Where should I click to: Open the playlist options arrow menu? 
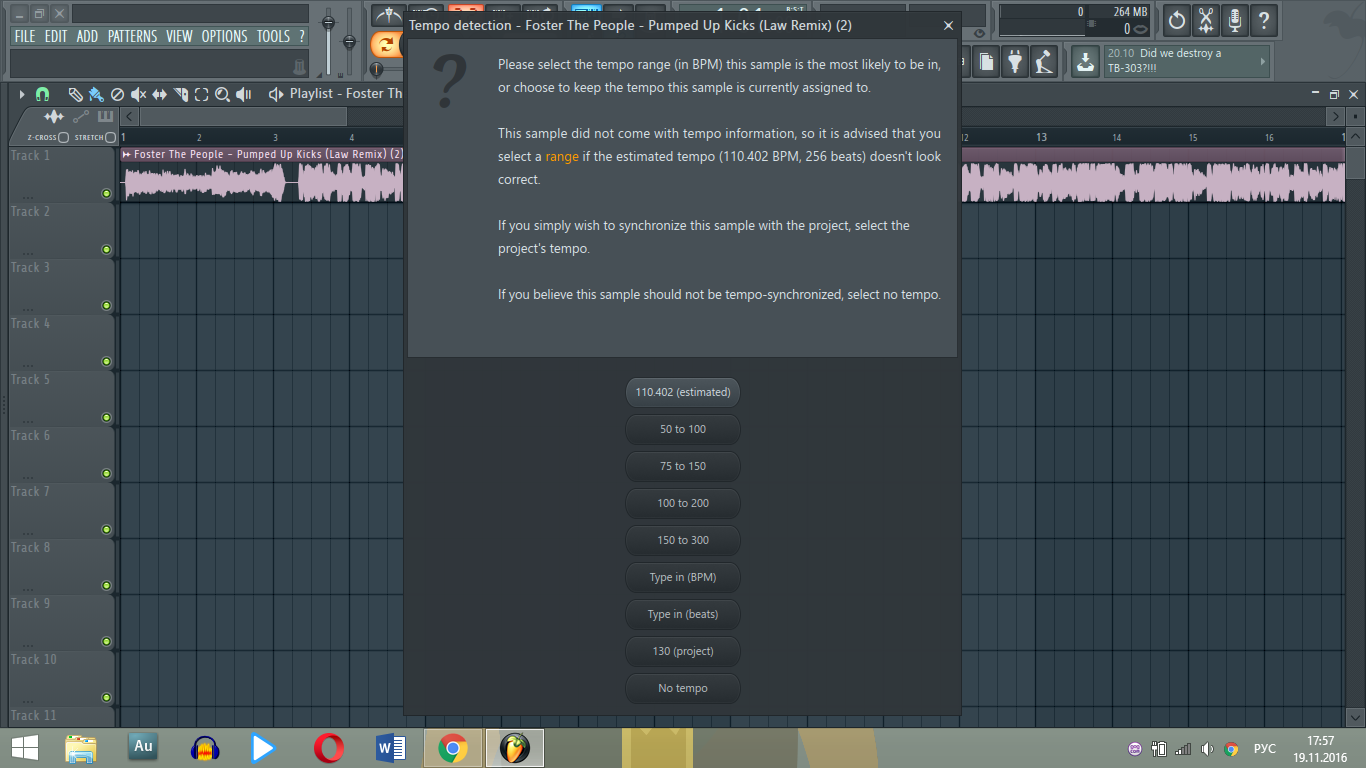pyautogui.click(x=21, y=94)
